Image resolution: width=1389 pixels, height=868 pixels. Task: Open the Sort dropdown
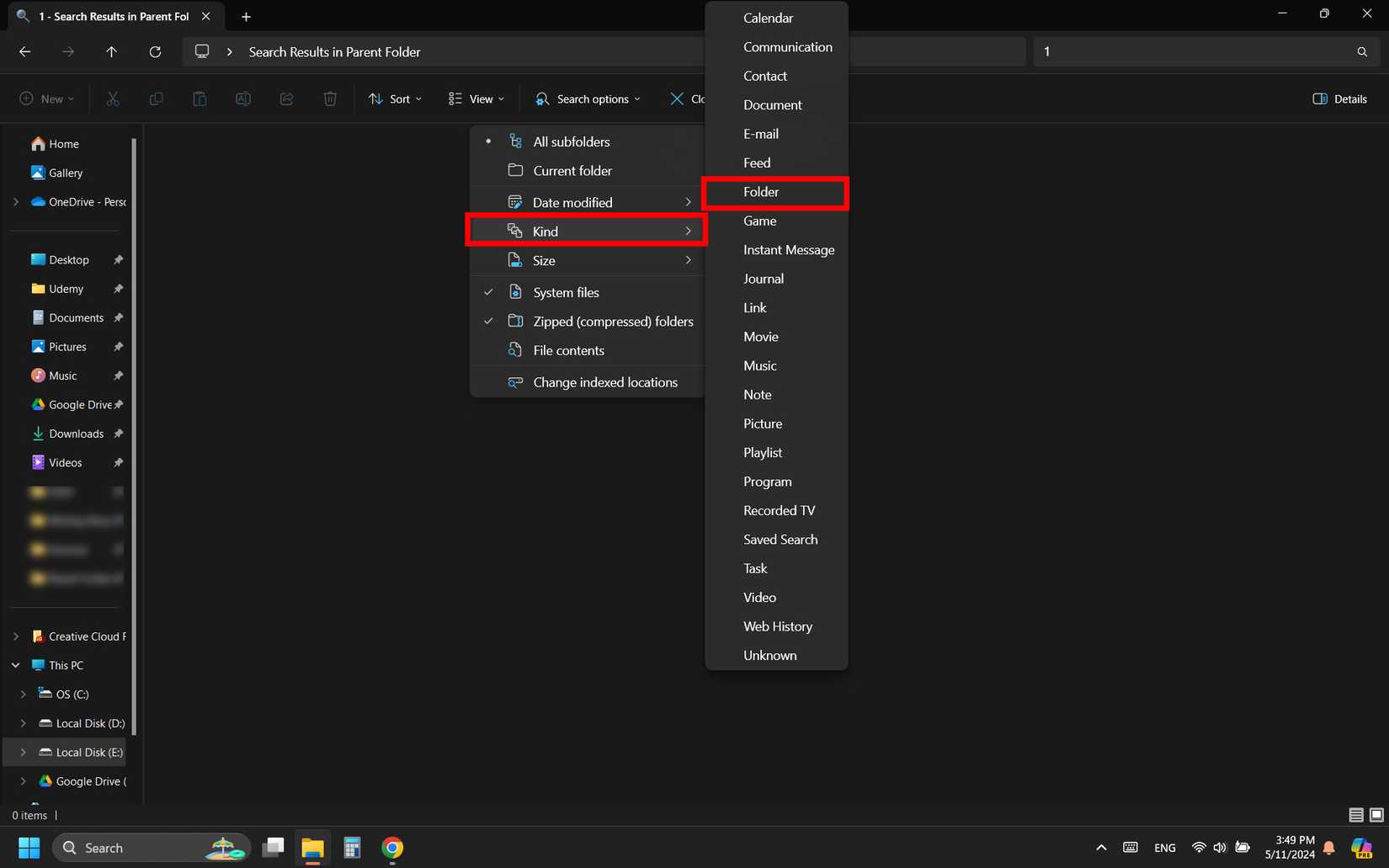[x=393, y=99]
